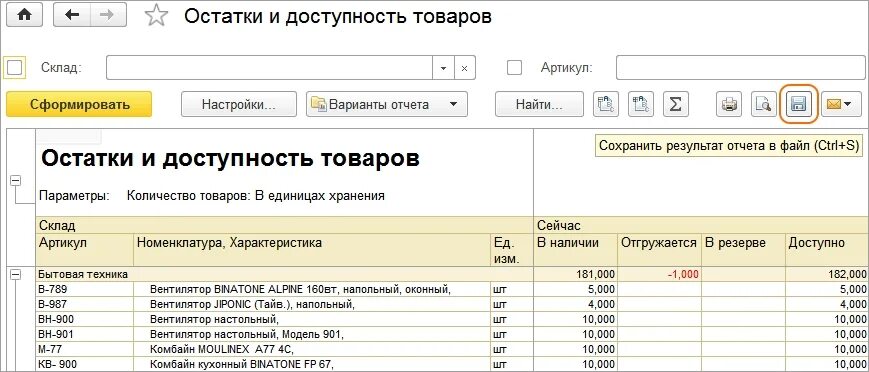The height and width of the screenshot is (372, 869).
Task: Select the Сейчас header cell
Action: coord(701,226)
